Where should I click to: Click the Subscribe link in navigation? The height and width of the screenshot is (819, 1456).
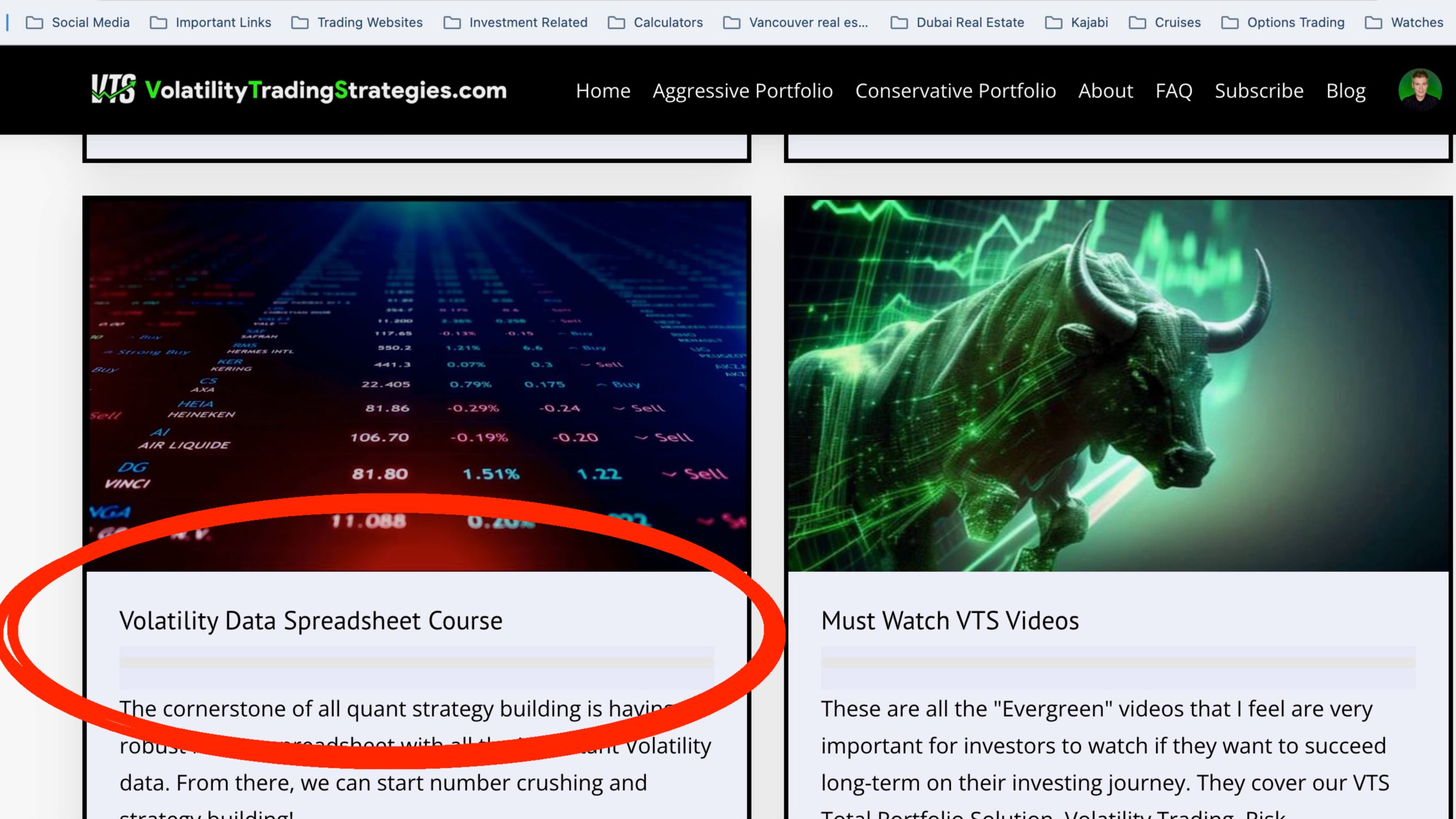coord(1259,90)
